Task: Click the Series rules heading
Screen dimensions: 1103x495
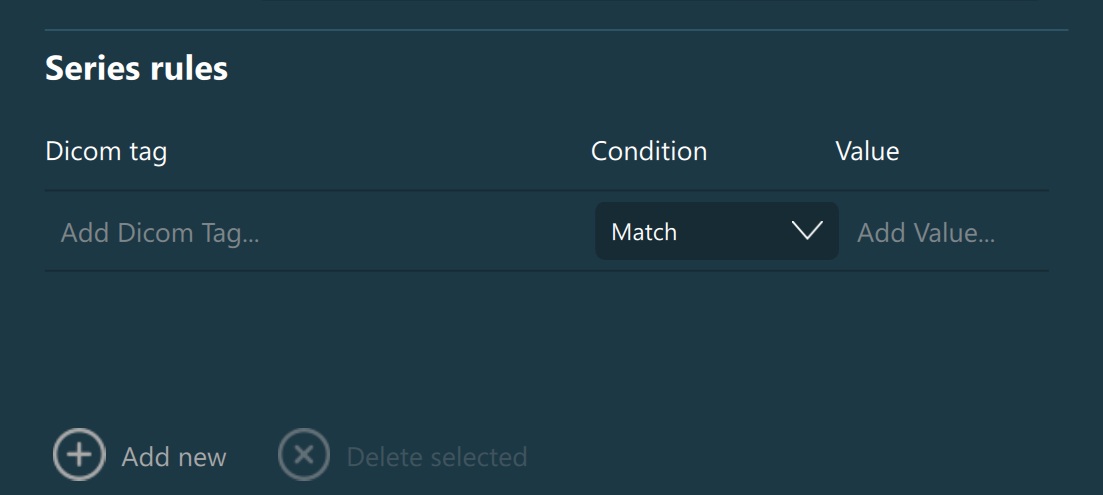Action: coord(137,68)
